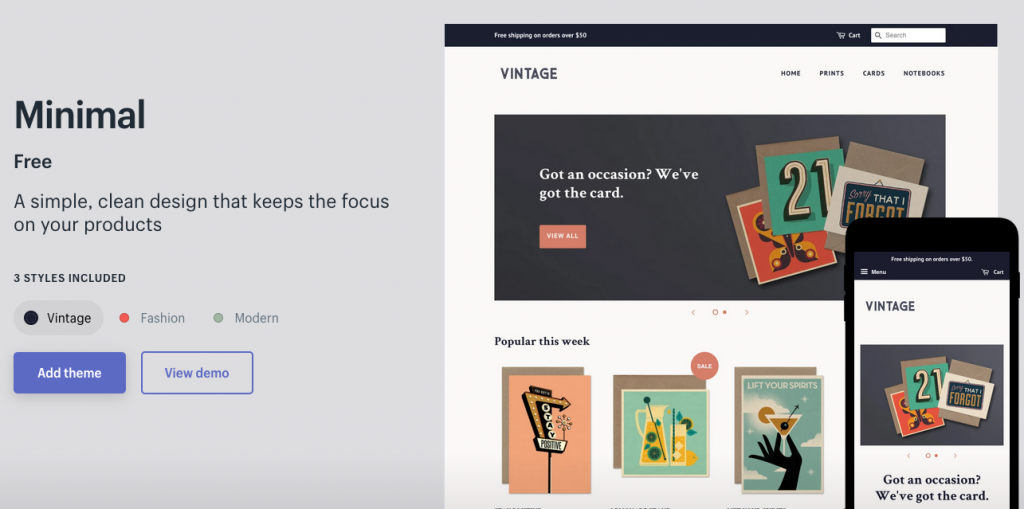Click next slide arrow in mobile preview

tap(955, 455)
